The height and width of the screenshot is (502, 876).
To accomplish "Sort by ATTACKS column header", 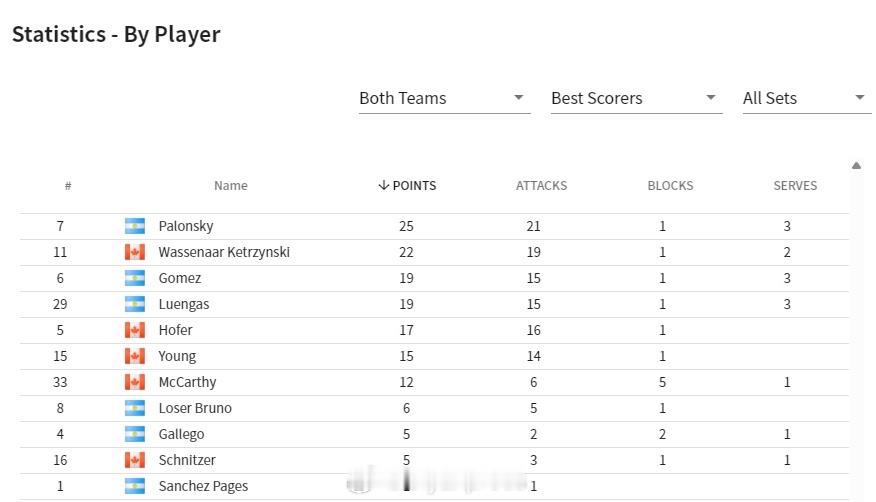I will (541, 185).
